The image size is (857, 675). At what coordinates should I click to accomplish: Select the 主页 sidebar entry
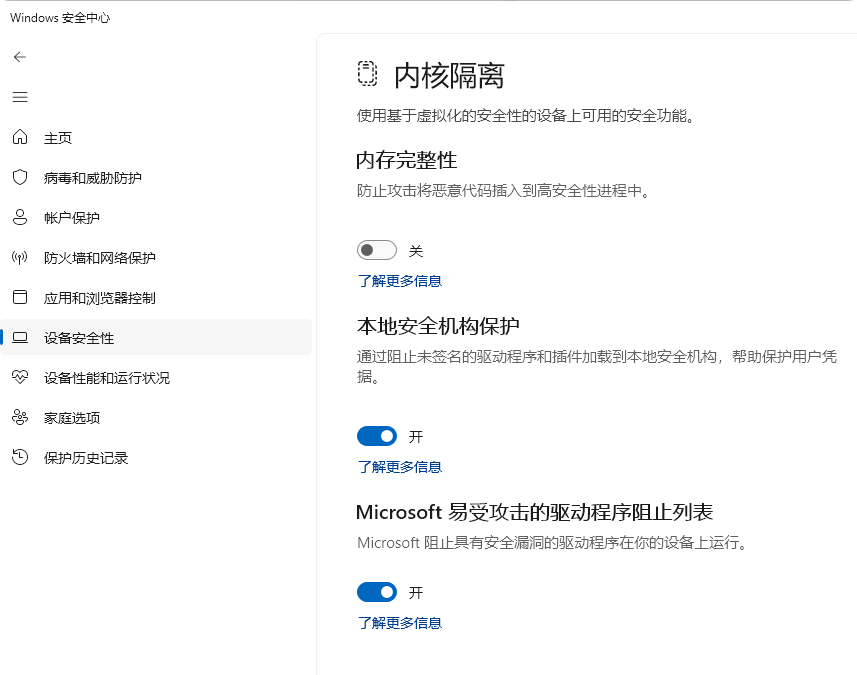60,138
